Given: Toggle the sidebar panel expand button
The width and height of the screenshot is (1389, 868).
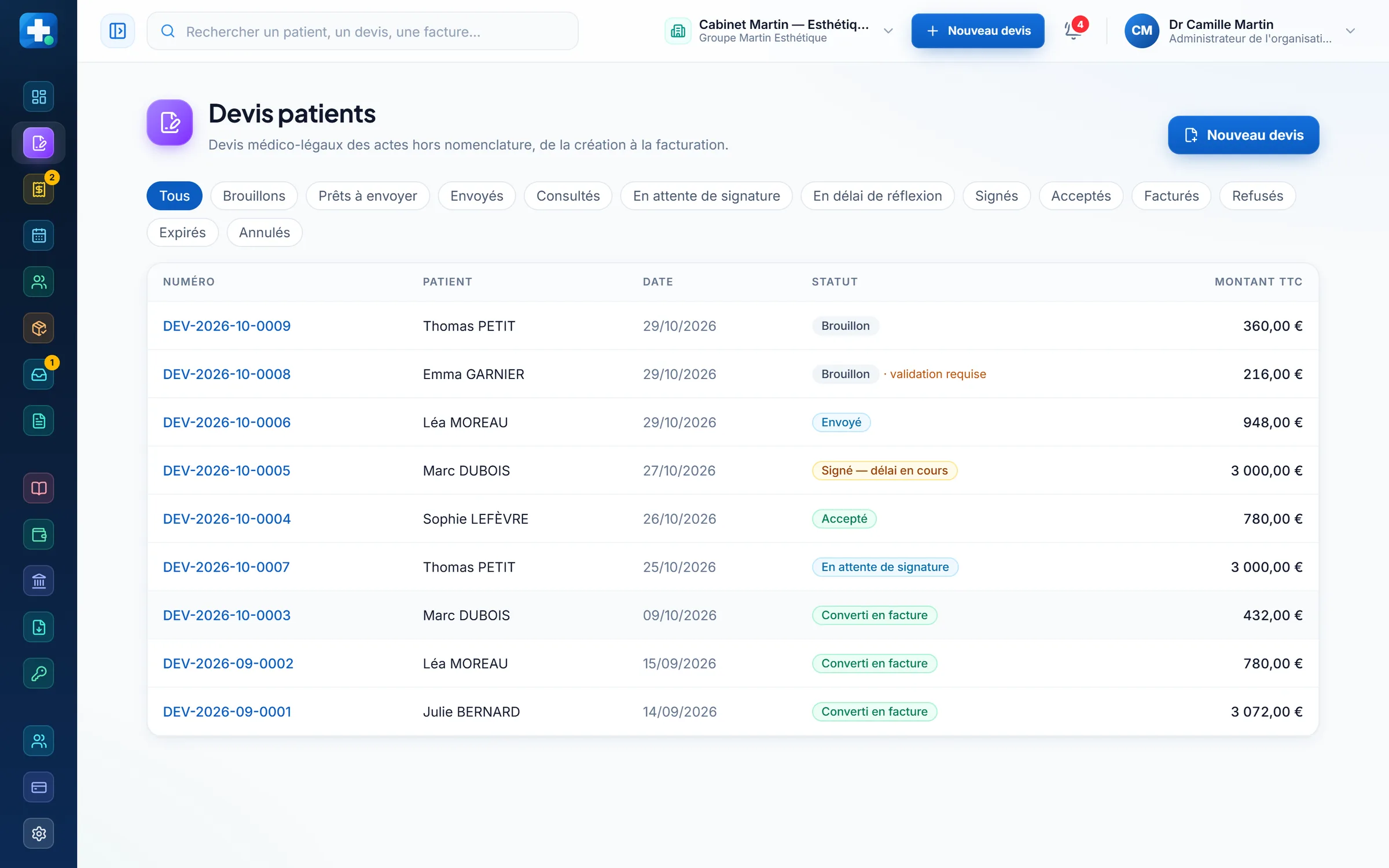Looking at the screenshot, I should tap(117, 31).
